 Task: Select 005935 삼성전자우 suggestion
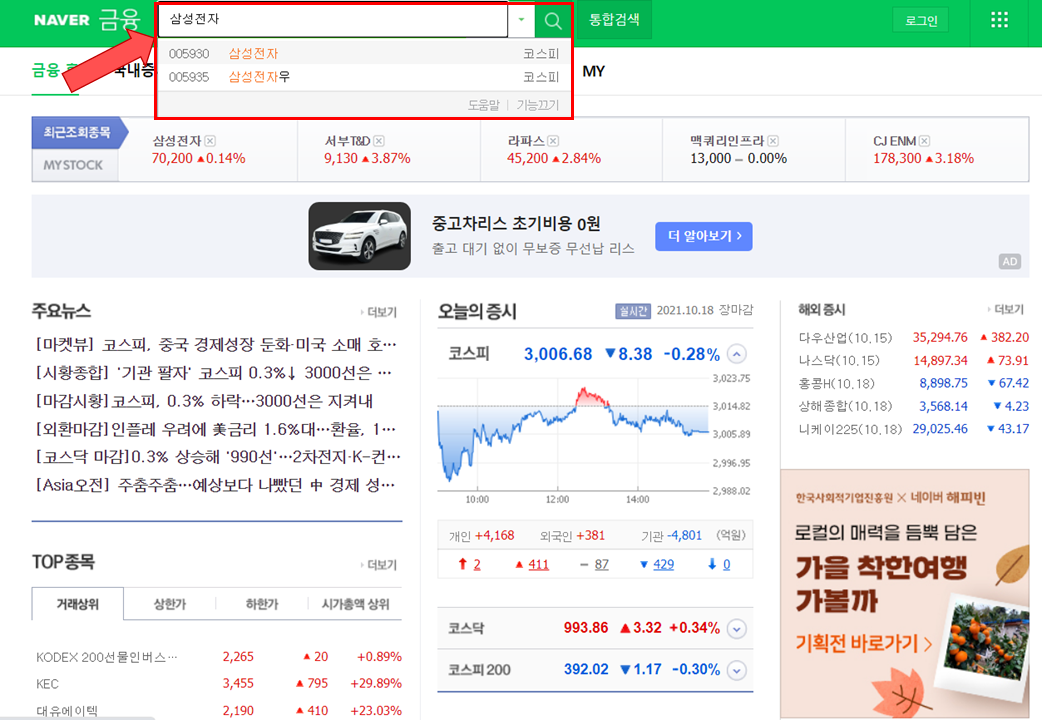[364, 76]
